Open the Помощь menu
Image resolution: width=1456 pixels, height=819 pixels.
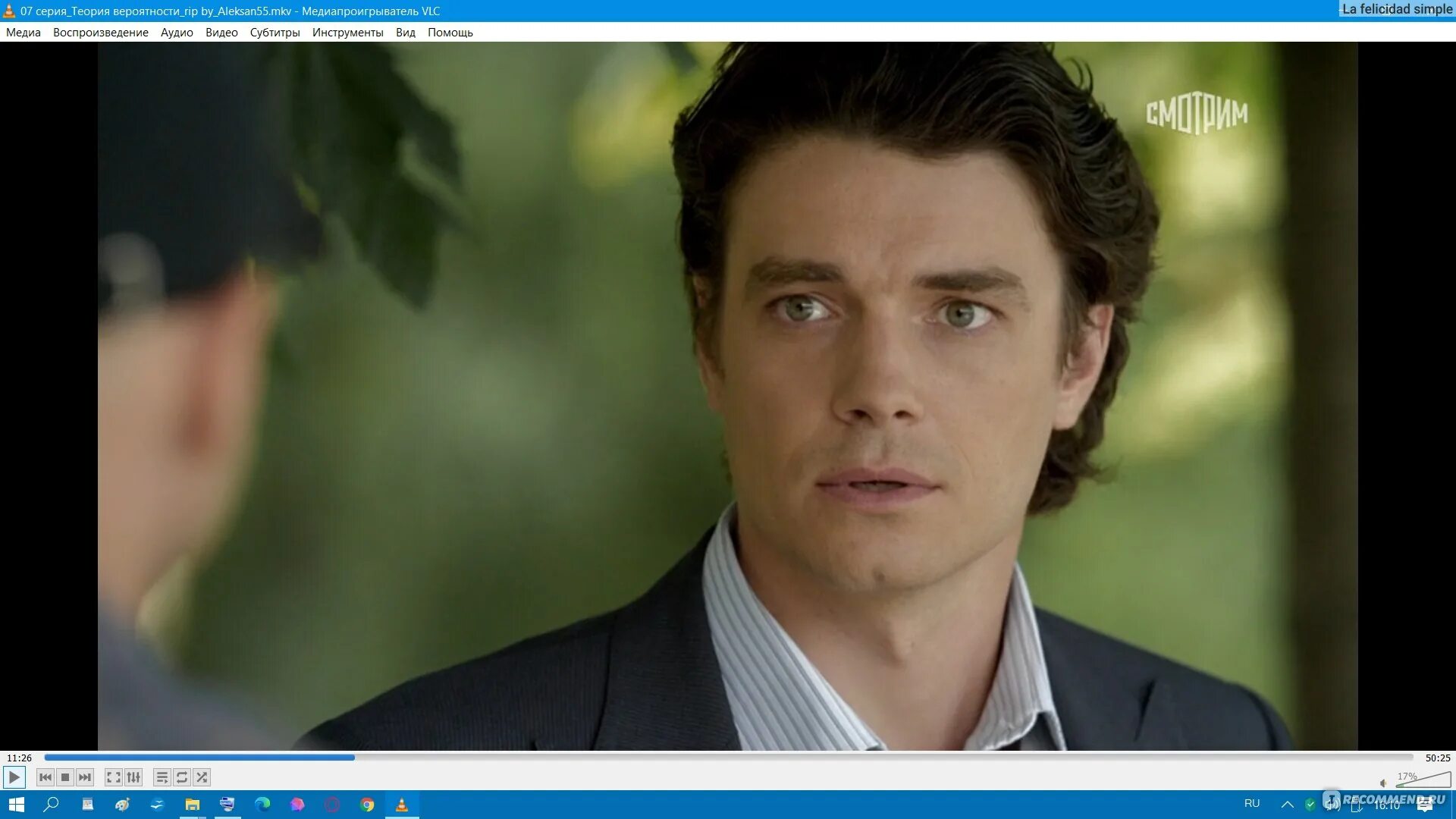[x=450, y=33]
